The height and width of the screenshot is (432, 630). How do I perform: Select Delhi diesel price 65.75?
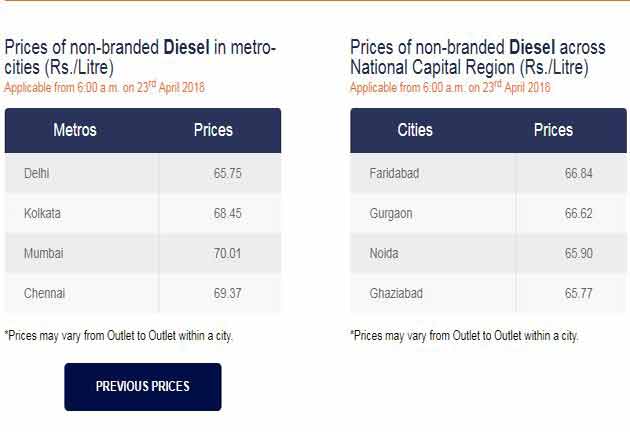coord(228,173)
